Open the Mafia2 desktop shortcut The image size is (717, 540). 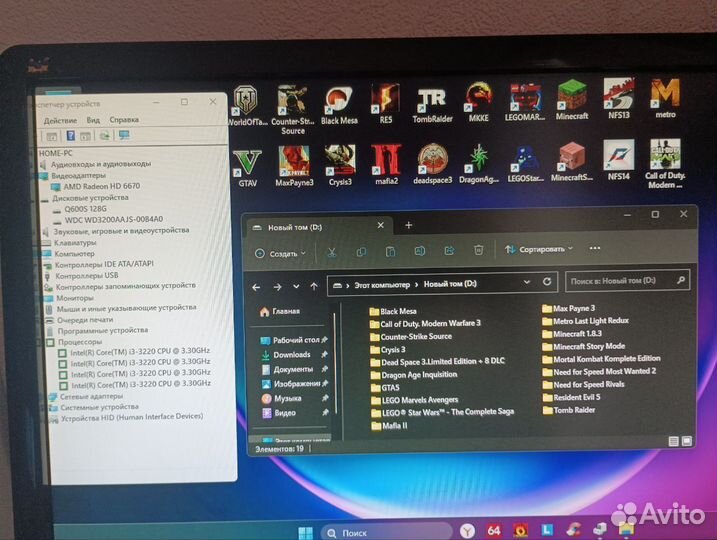coord(386,163)
